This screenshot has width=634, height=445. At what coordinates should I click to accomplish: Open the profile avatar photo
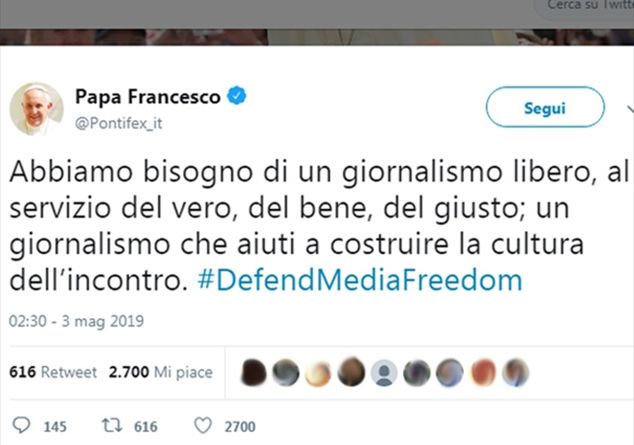click(x=36, y=109)
